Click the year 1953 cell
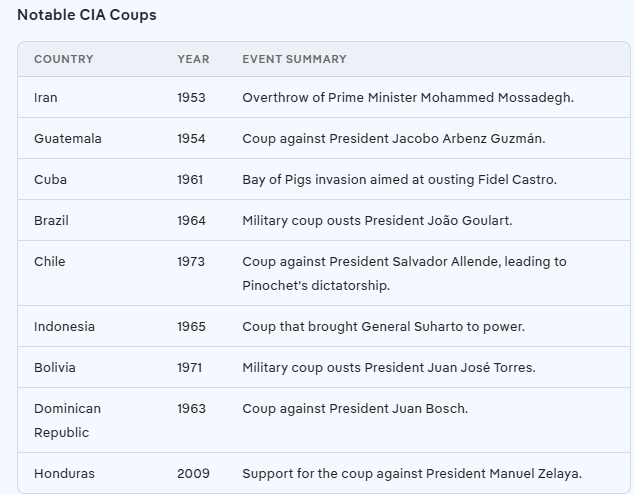This screenshot has height=494, width=634. pos(191,98)
